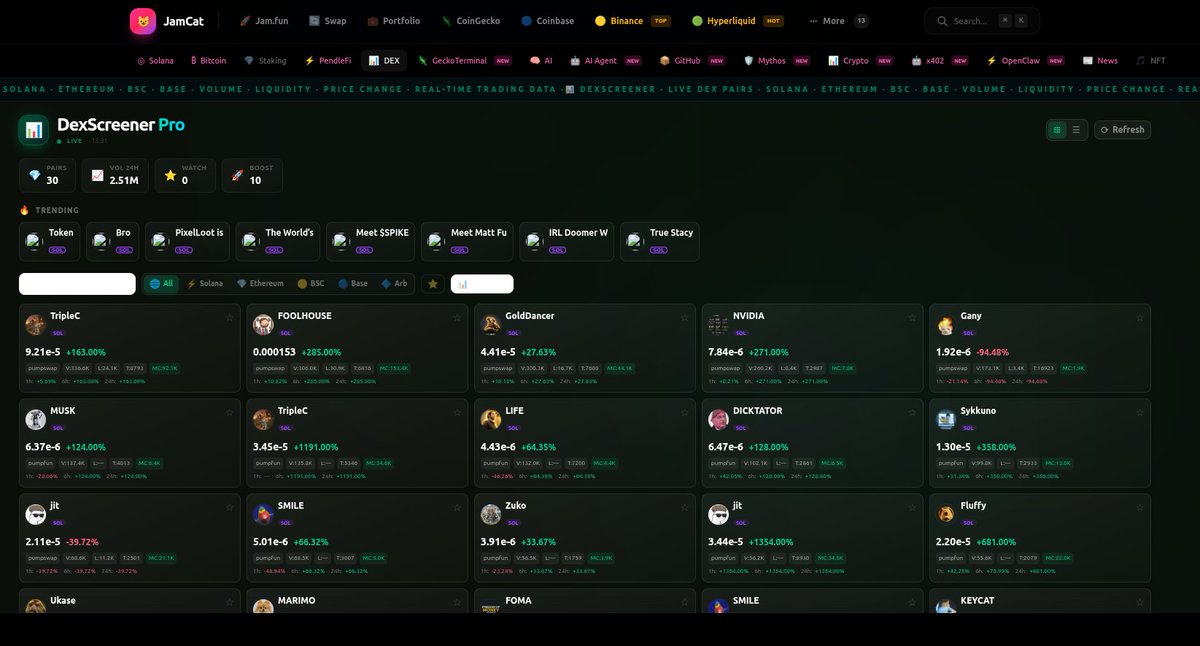
Task: Select the Solana category tab
Action: [x=155, y=61]
